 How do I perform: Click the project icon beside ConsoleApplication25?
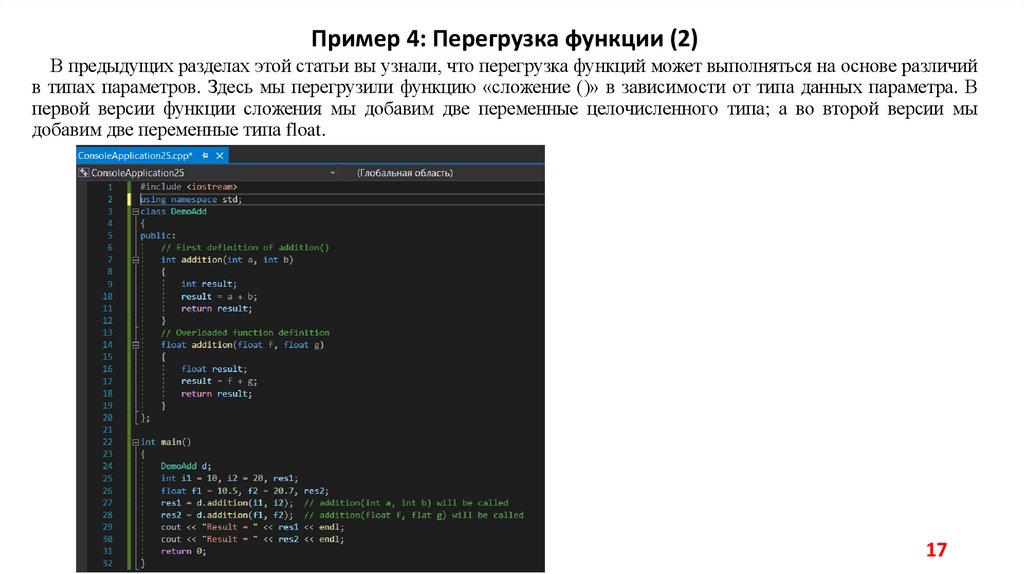click(x=84, y=173)
